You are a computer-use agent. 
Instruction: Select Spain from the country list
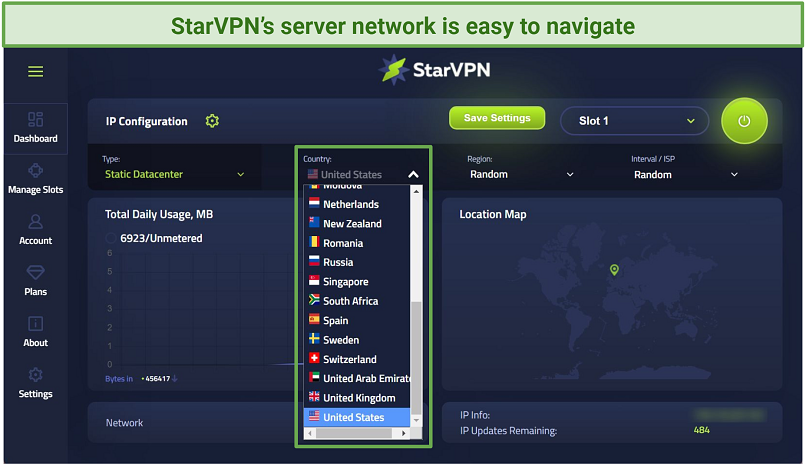point(358,321)
